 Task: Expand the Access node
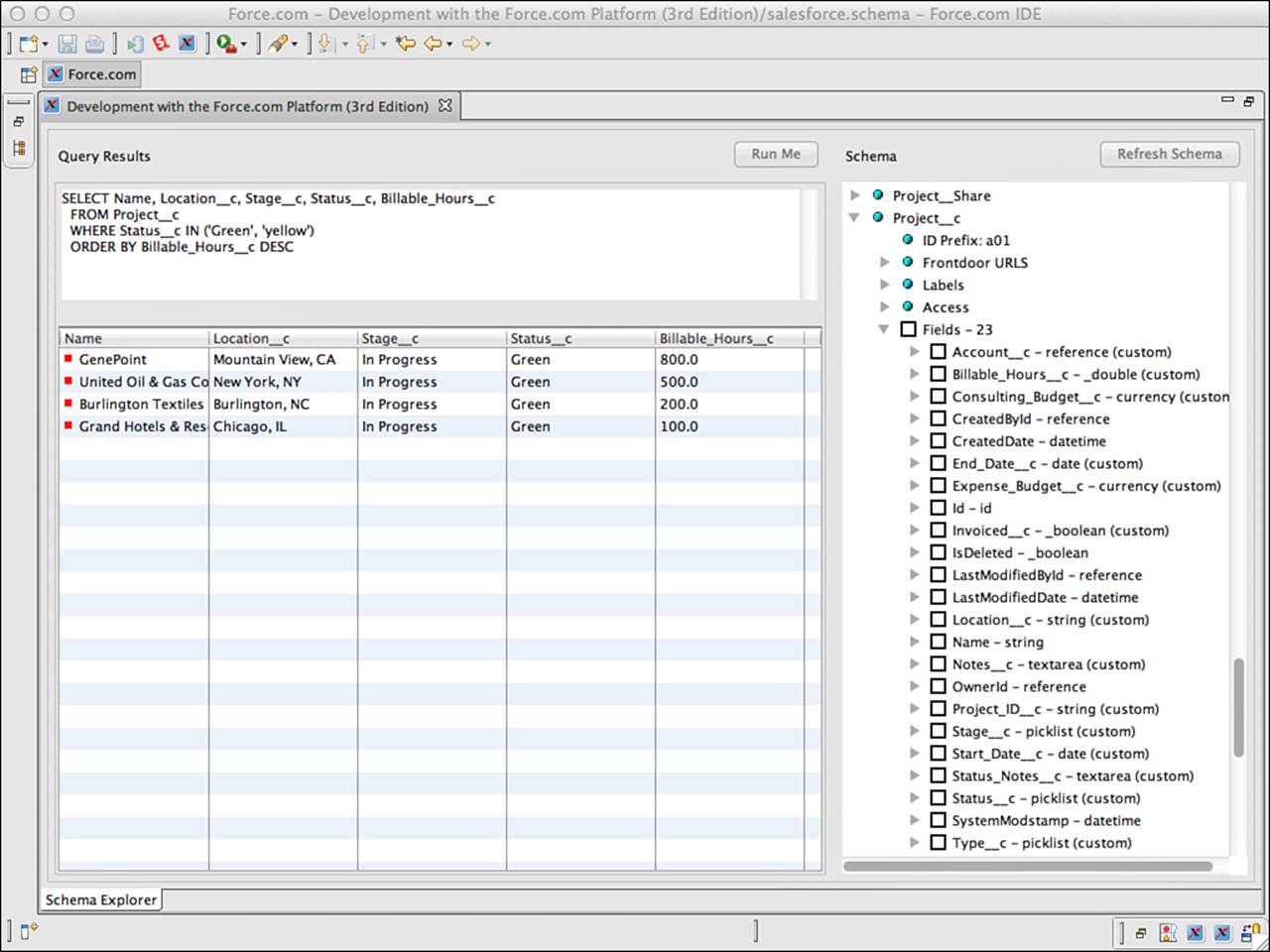[885, 307]
